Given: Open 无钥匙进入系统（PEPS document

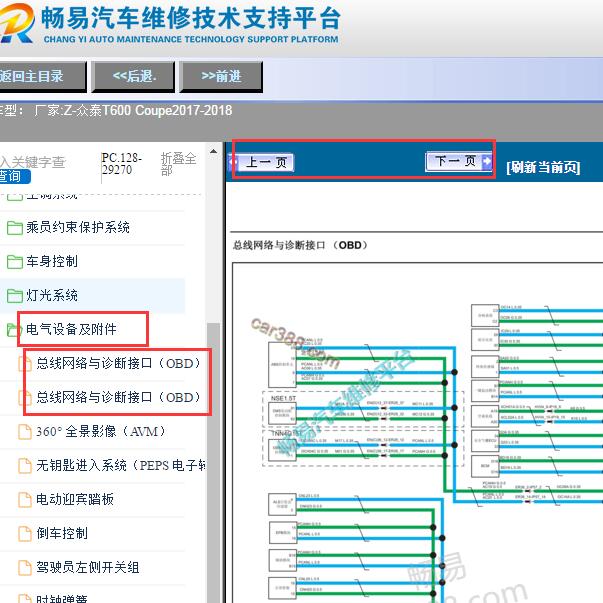Looking at the screenshot, I should coord(121,466).
